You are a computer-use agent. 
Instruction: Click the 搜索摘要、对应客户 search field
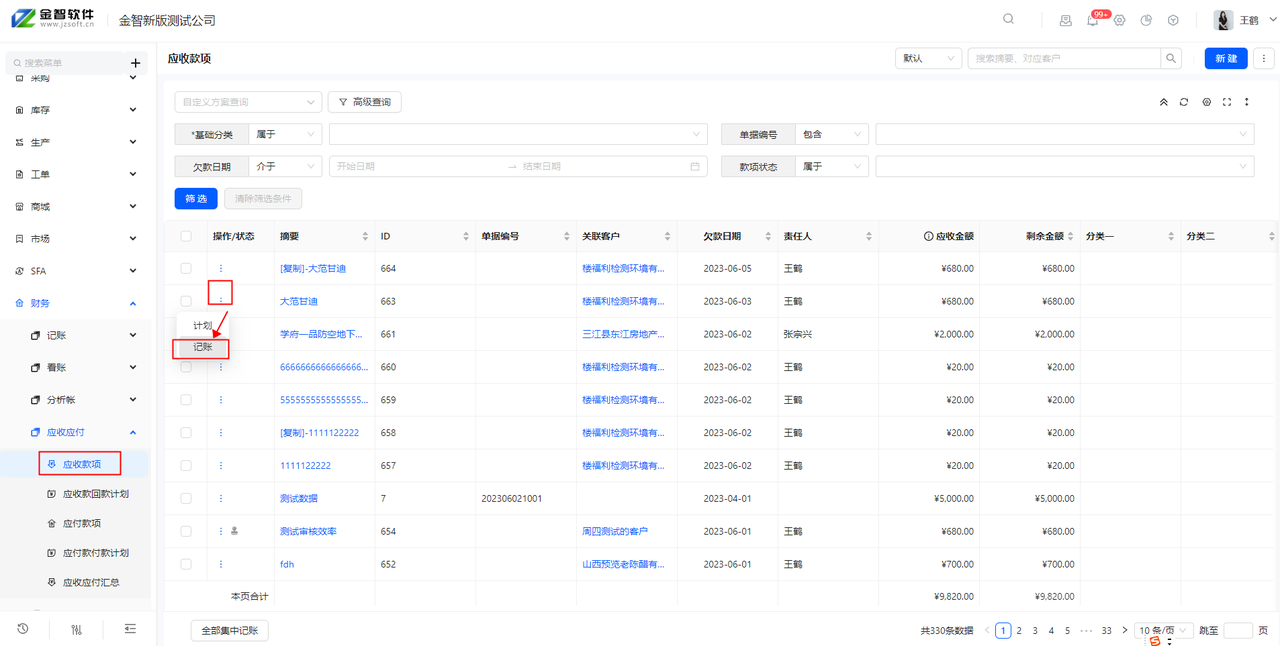pyautogui.click(x=1064, y=59)
